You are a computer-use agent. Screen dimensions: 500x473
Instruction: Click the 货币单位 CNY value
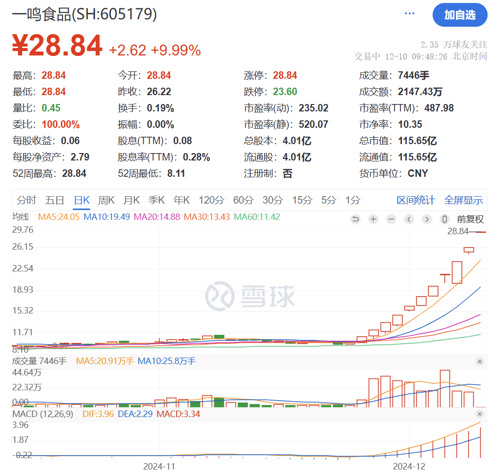[418, 173]
